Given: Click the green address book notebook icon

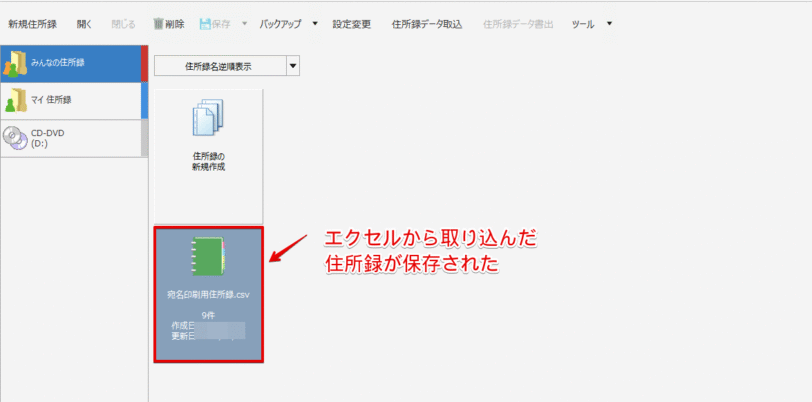Looking at the screenshot, I should point(208,256).
